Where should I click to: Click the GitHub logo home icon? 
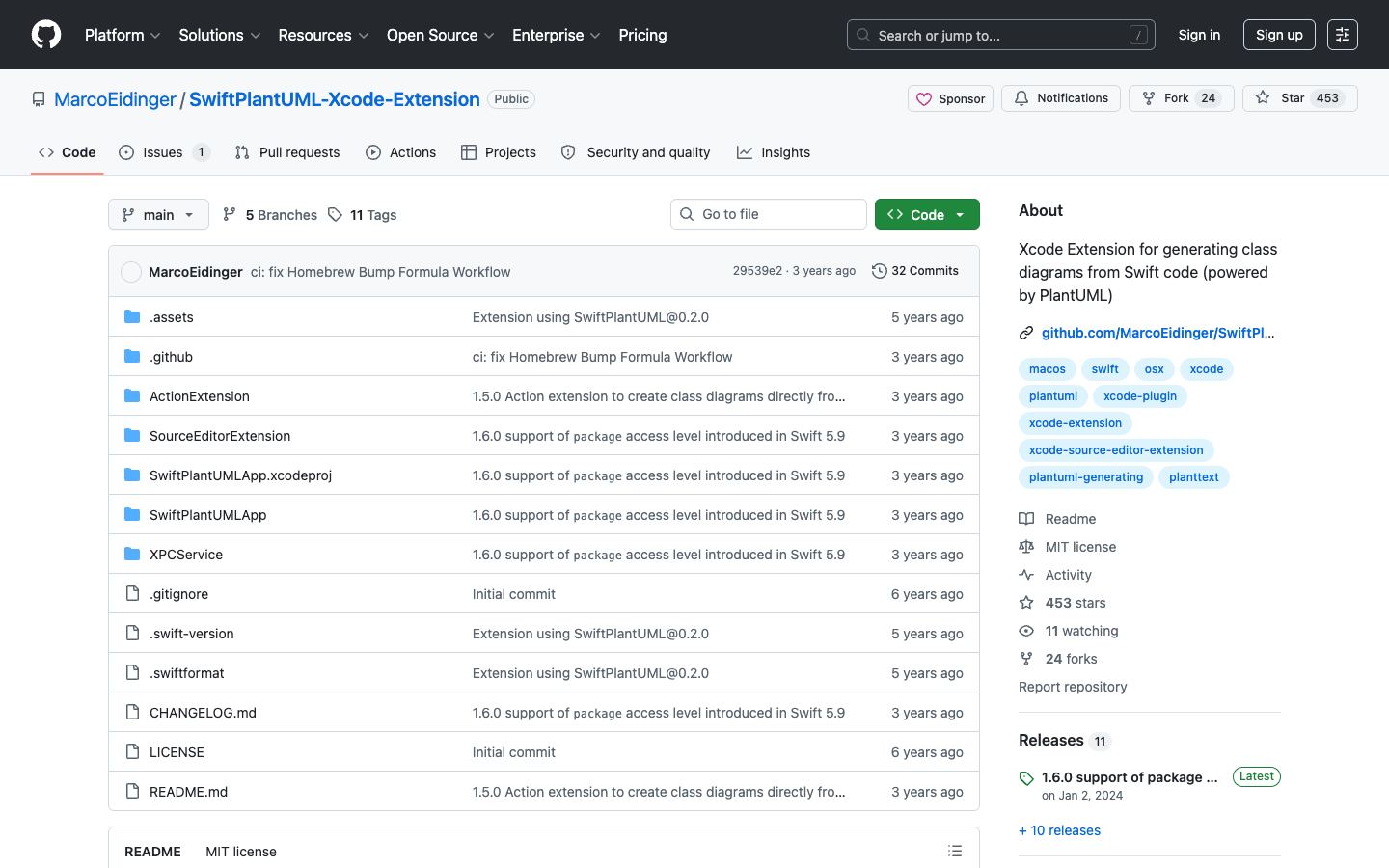46,35
